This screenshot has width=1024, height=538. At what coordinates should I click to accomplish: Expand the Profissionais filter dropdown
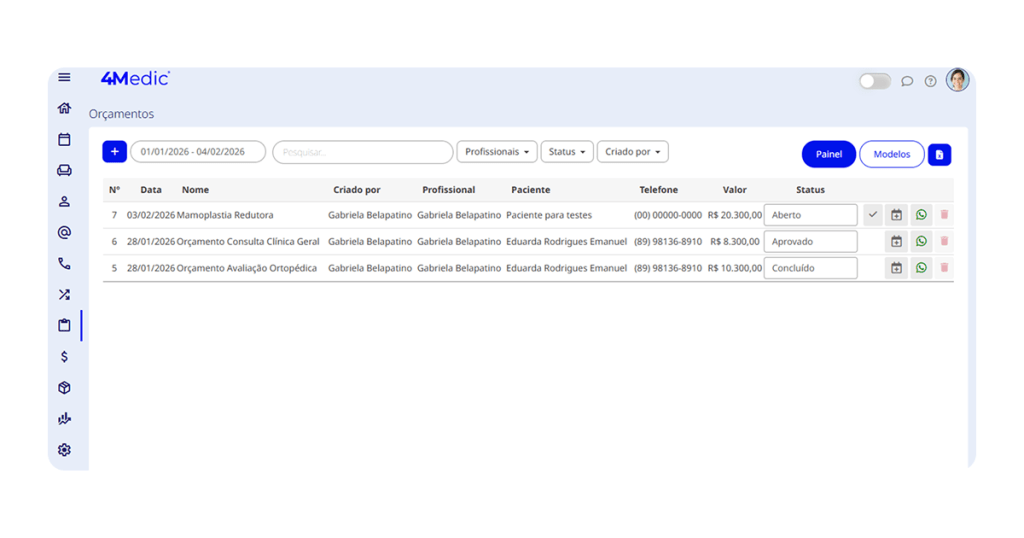click(x=497, y=152)
